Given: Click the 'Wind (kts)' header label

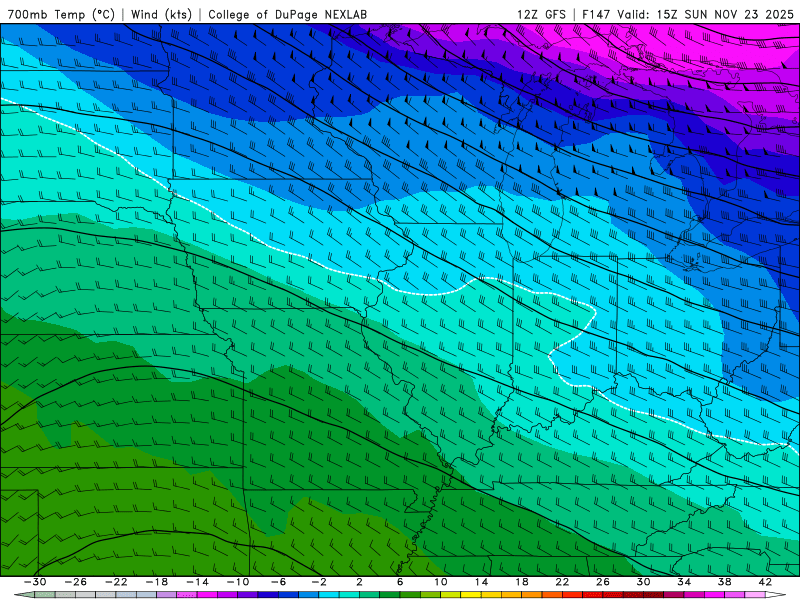Looking at the screenshot, I should (161, 14).
